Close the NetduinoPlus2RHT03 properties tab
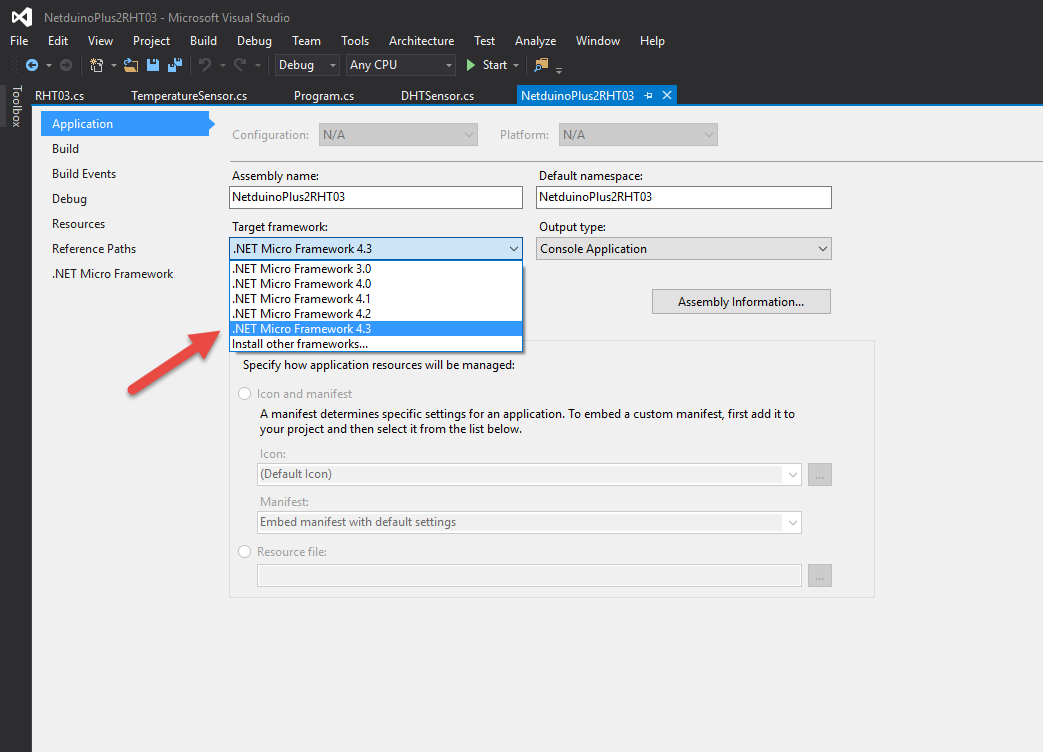The width and height of the screenshot is (1043, 752). click(x=667, y=96)
